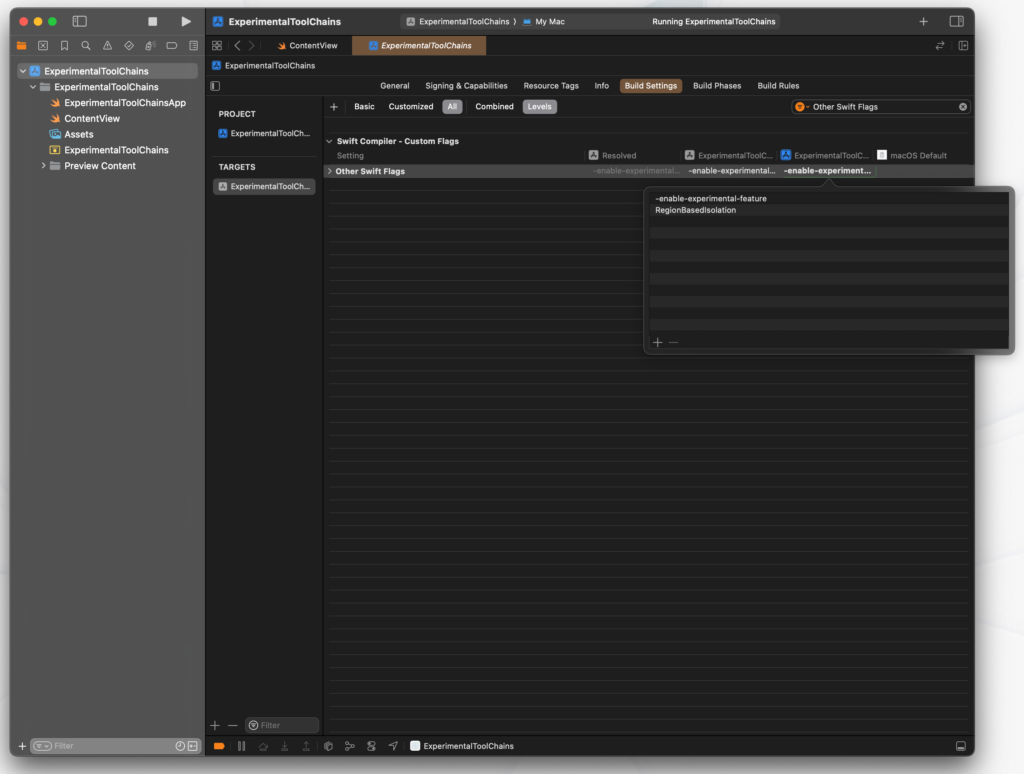Open the Bookmark navigator
This screenshot has width=1024, height=774.
pos(65,46)
